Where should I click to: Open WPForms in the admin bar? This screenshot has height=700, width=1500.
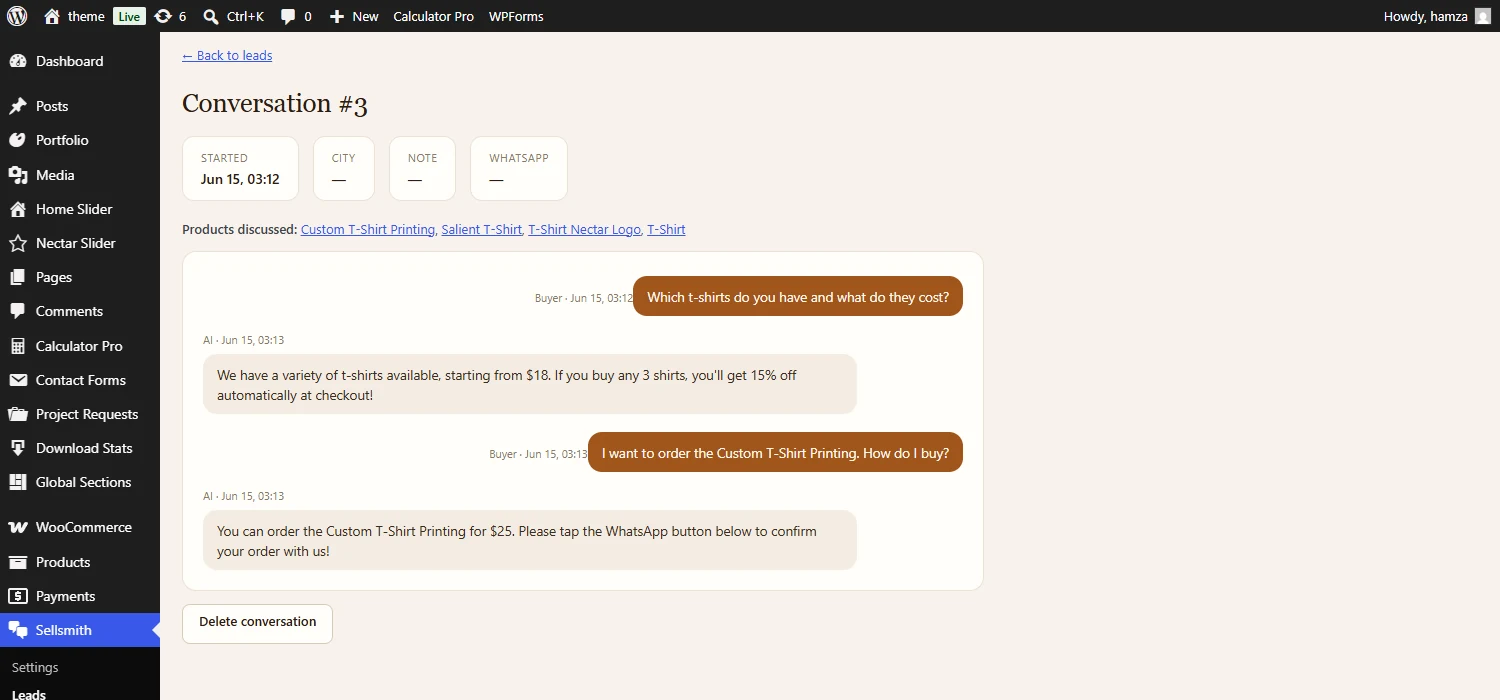[x=516, y=16]
